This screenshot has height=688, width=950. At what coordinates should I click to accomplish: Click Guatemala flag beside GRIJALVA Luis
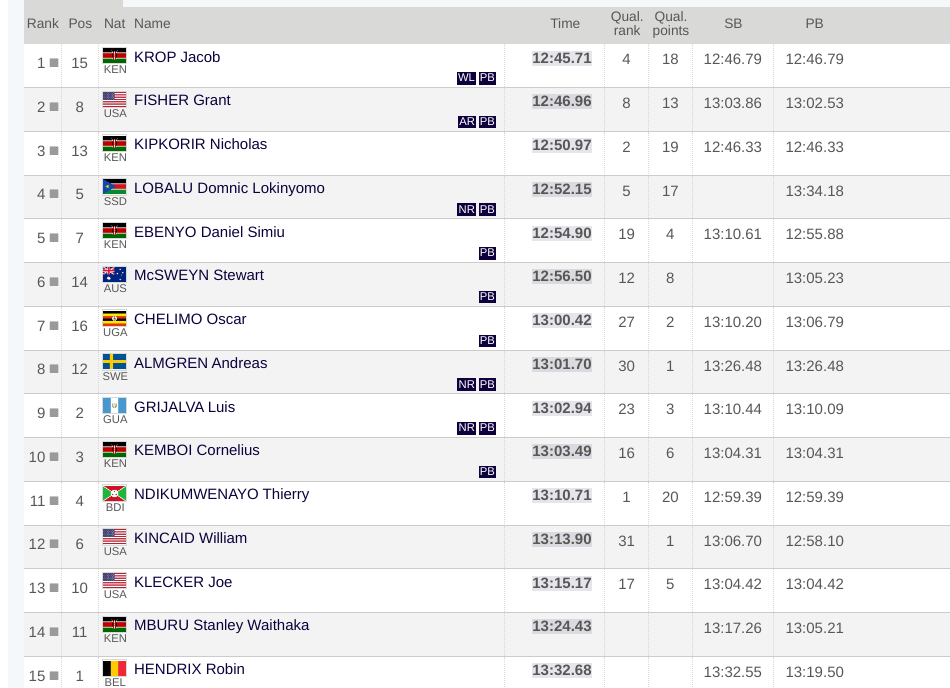click(x=115, y=406)
